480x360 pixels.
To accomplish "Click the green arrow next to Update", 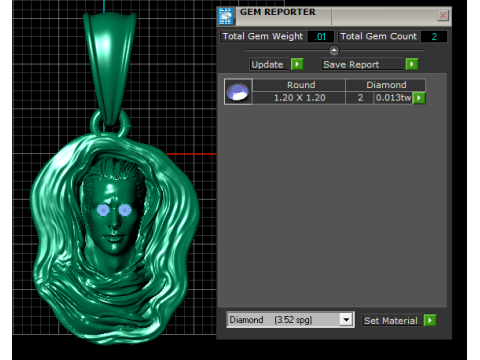I will [x=297, y=64].
